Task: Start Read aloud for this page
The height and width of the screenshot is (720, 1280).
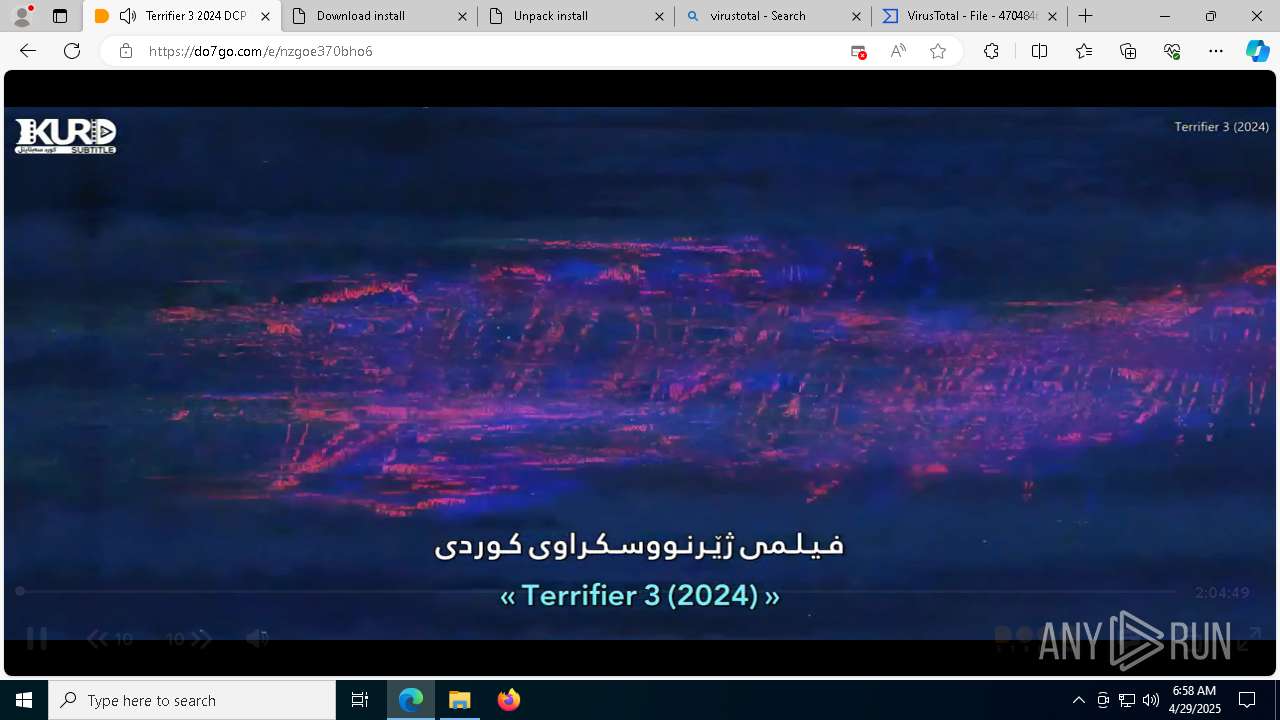Action: pos(898,51)
